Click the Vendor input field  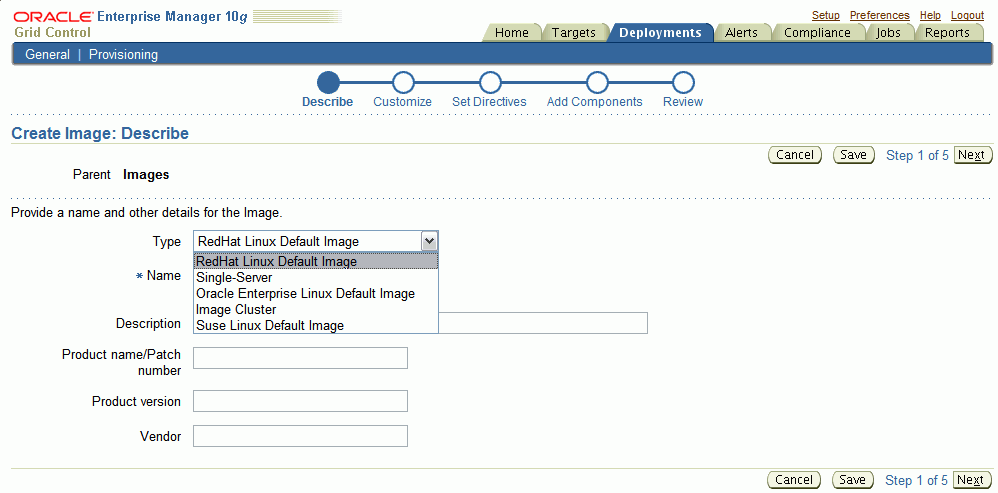[300, 436]
